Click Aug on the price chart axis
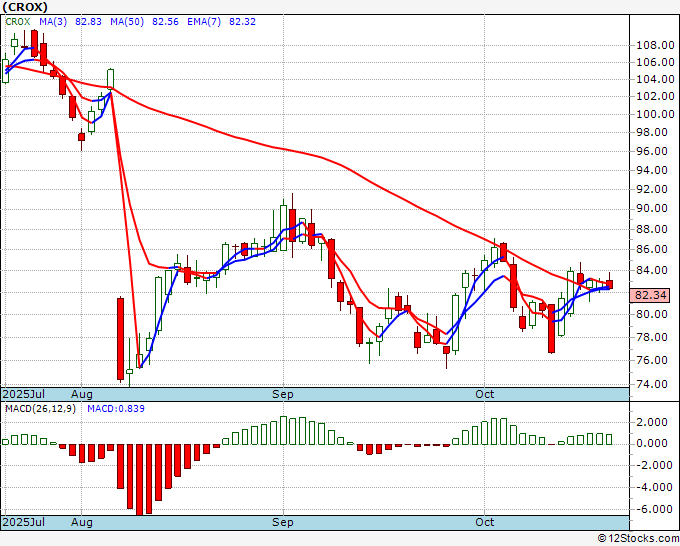 pos(82,395)
